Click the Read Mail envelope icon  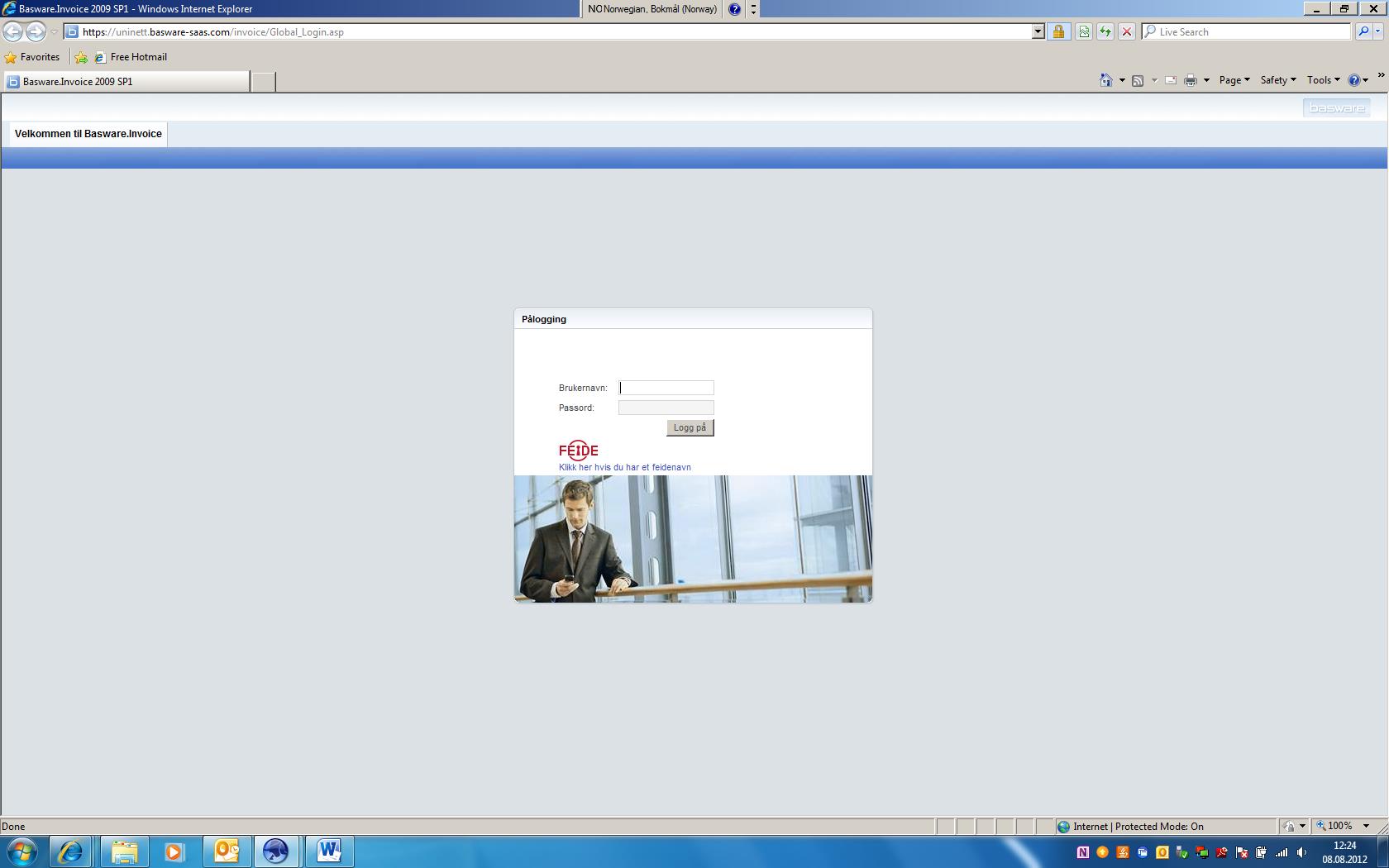tap(1171, 80)
